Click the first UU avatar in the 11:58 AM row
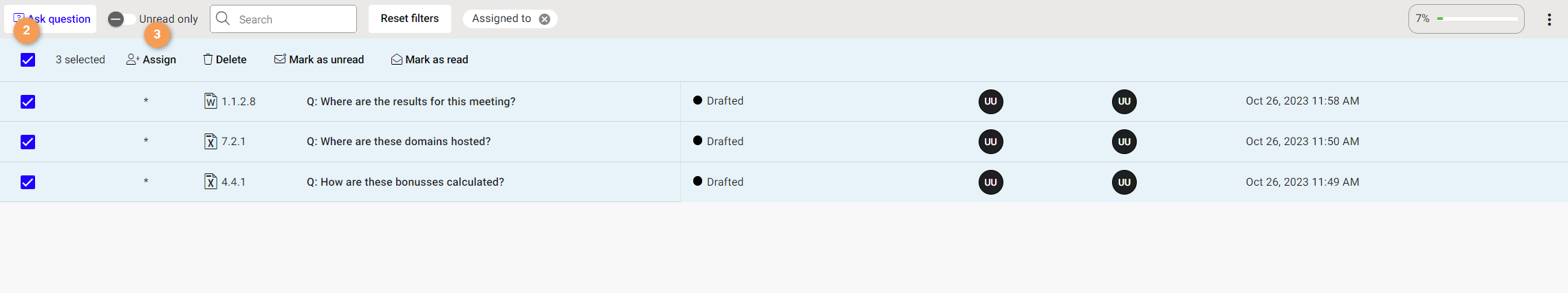Screen dimensions: 1568x293 point(990,101)
